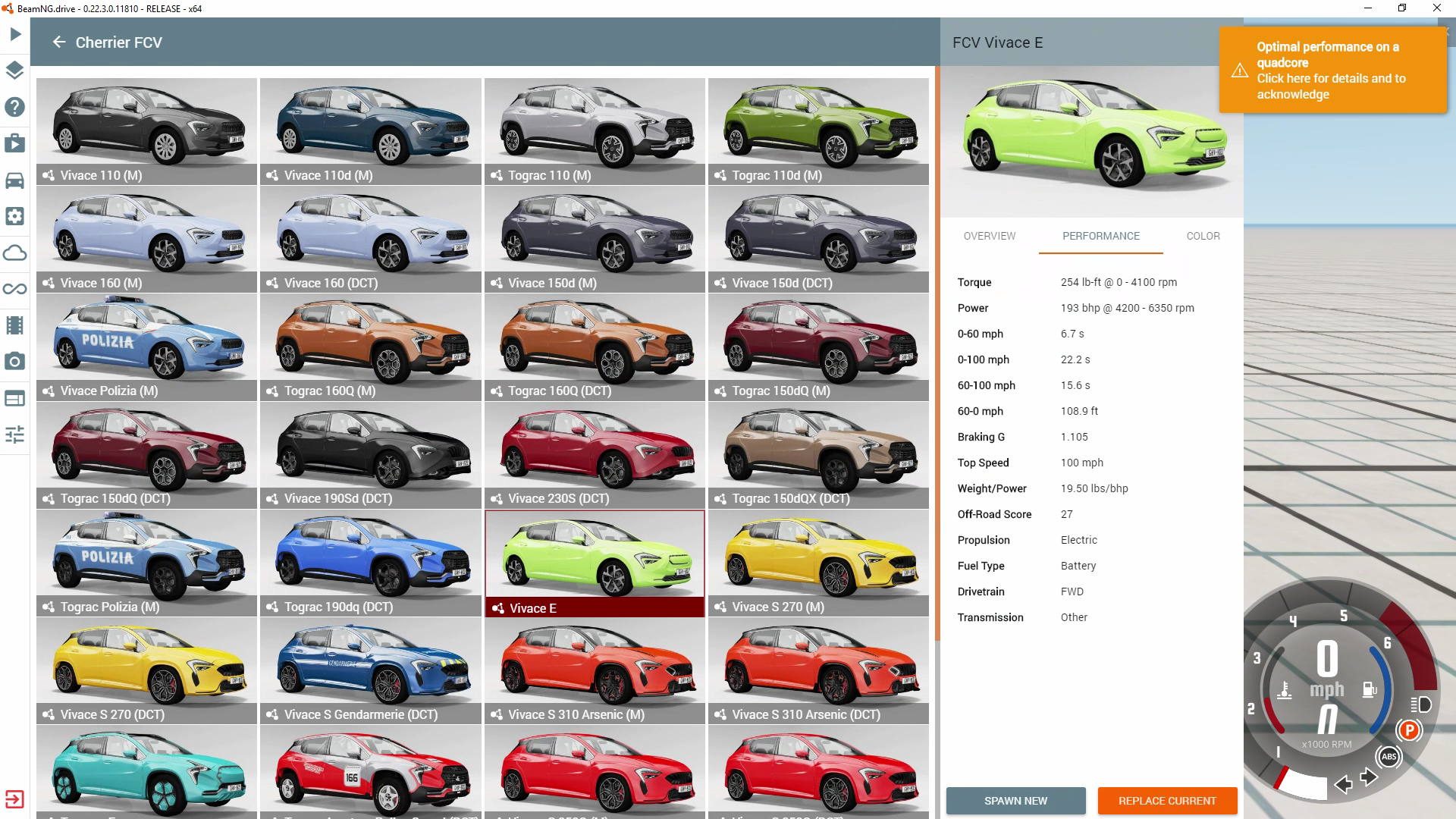The image size is (1456, 819).
Task: Open the UI apps layout icon
Action: point(15,398)
